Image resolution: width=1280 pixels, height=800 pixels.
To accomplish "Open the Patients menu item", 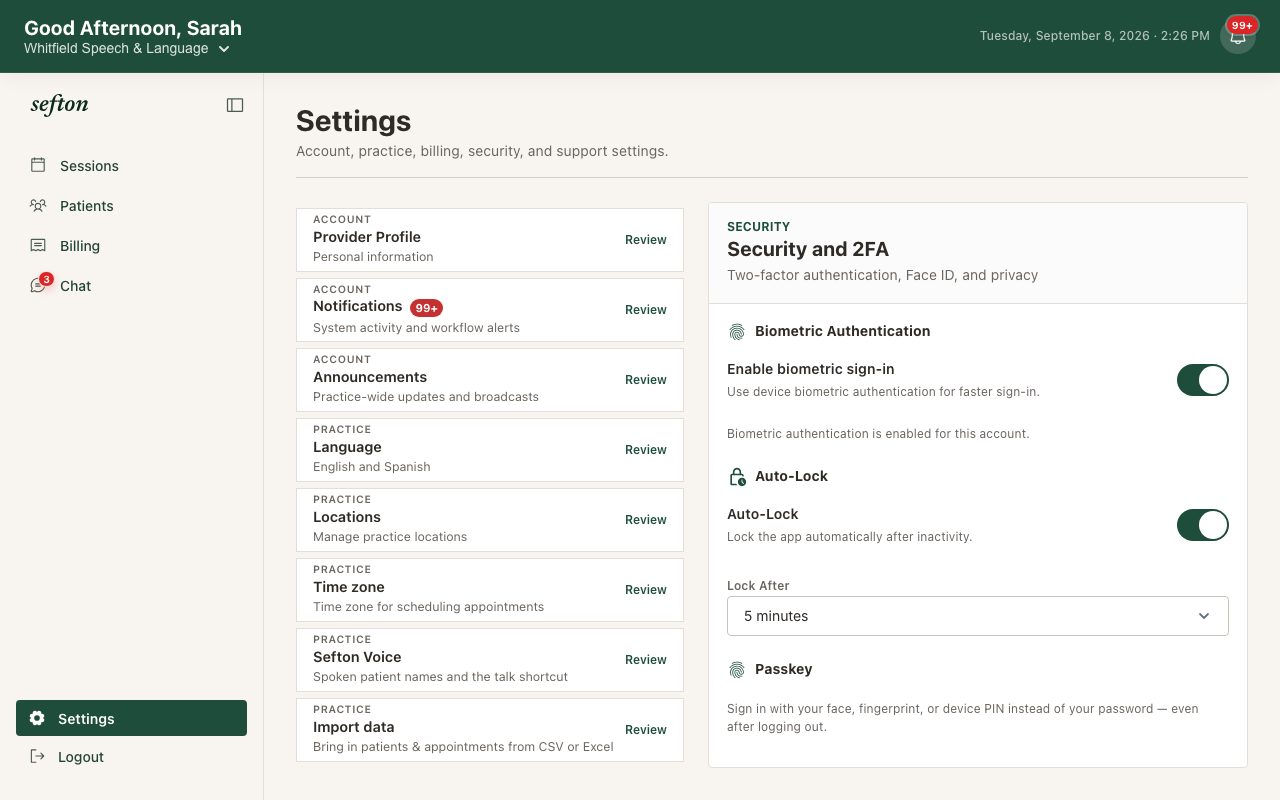I will tap(131, 206).
